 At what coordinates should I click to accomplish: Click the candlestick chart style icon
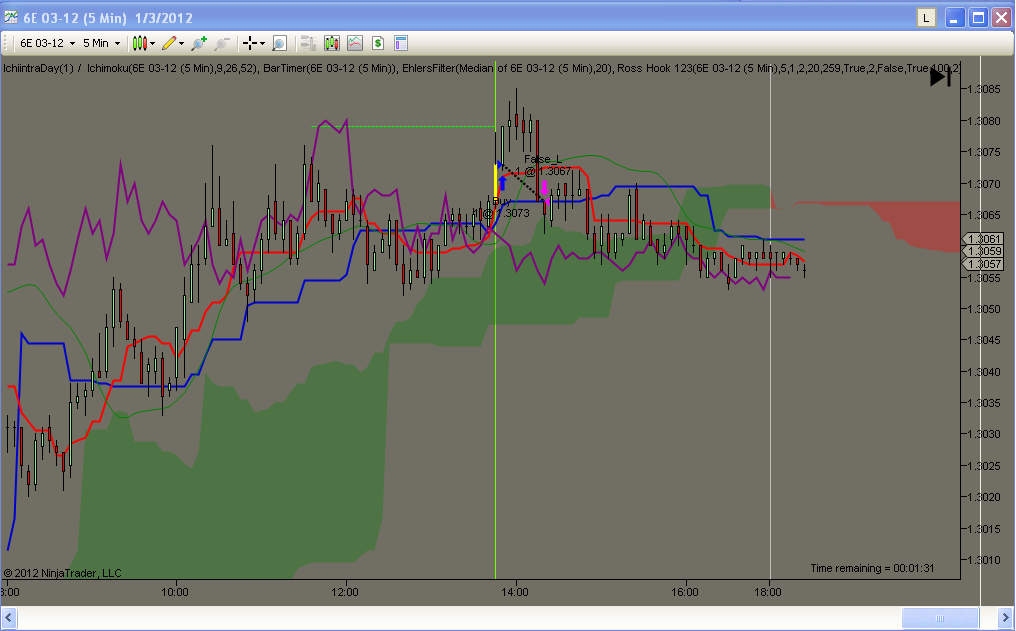[139, 43]
